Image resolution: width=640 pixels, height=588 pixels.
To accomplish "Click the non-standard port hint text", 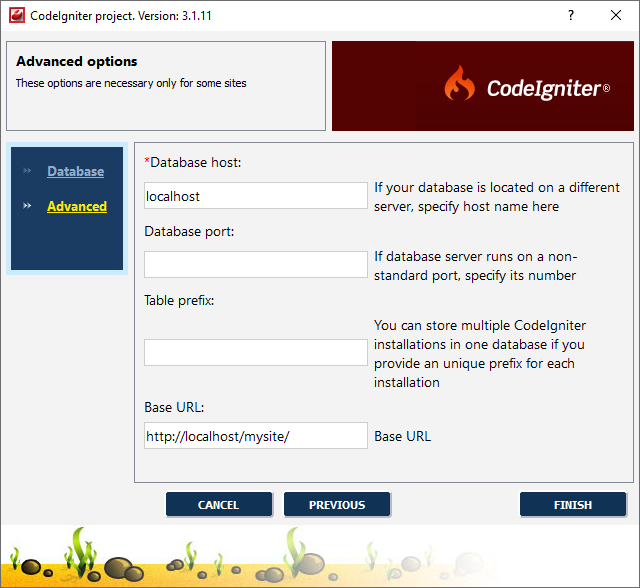I will (x=476, y=266).
